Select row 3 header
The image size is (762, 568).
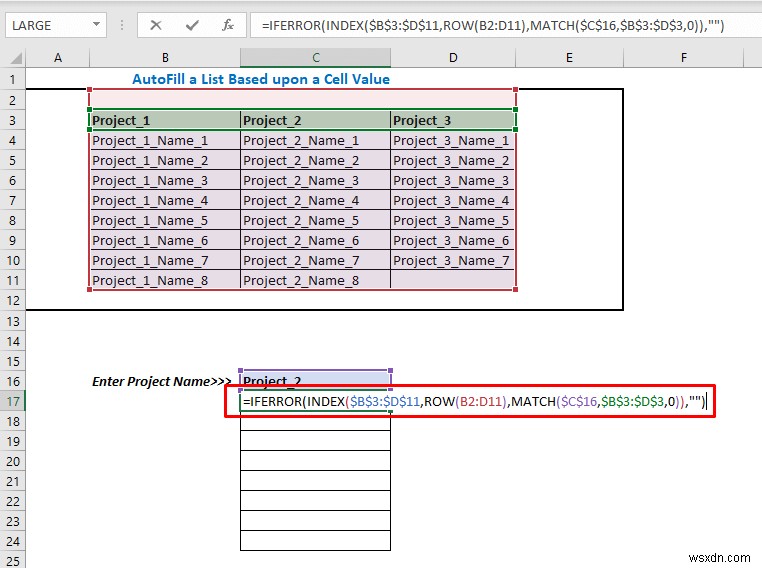(13, 120)
